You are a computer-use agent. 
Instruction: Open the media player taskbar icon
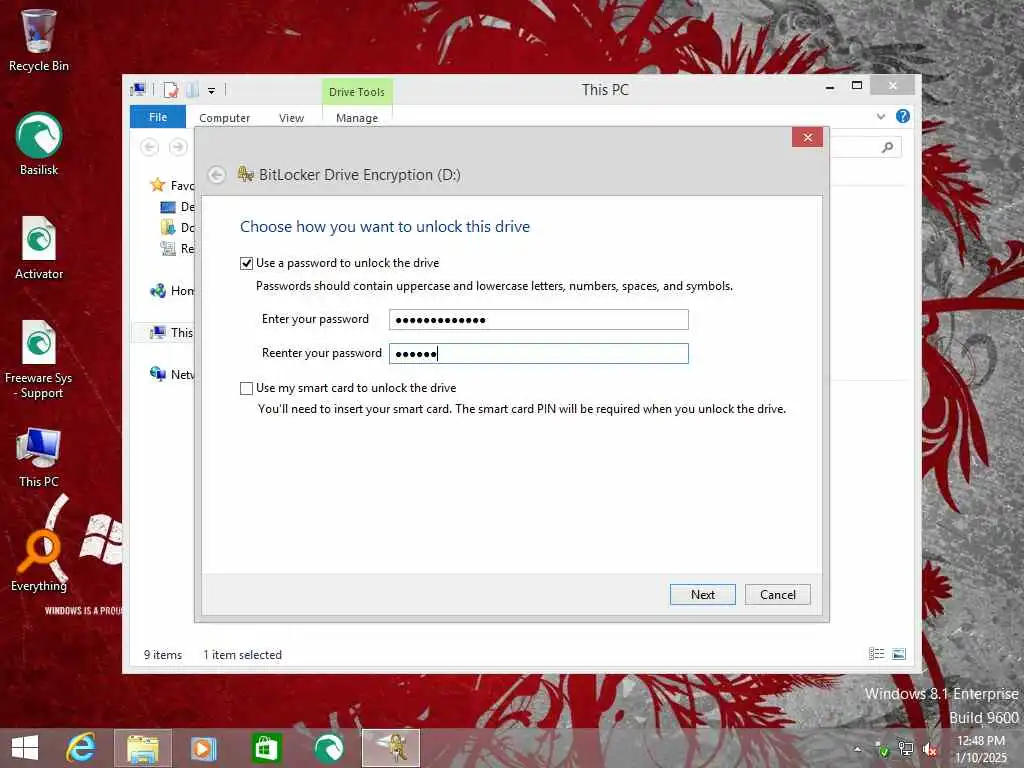click(x=204, y=748)
